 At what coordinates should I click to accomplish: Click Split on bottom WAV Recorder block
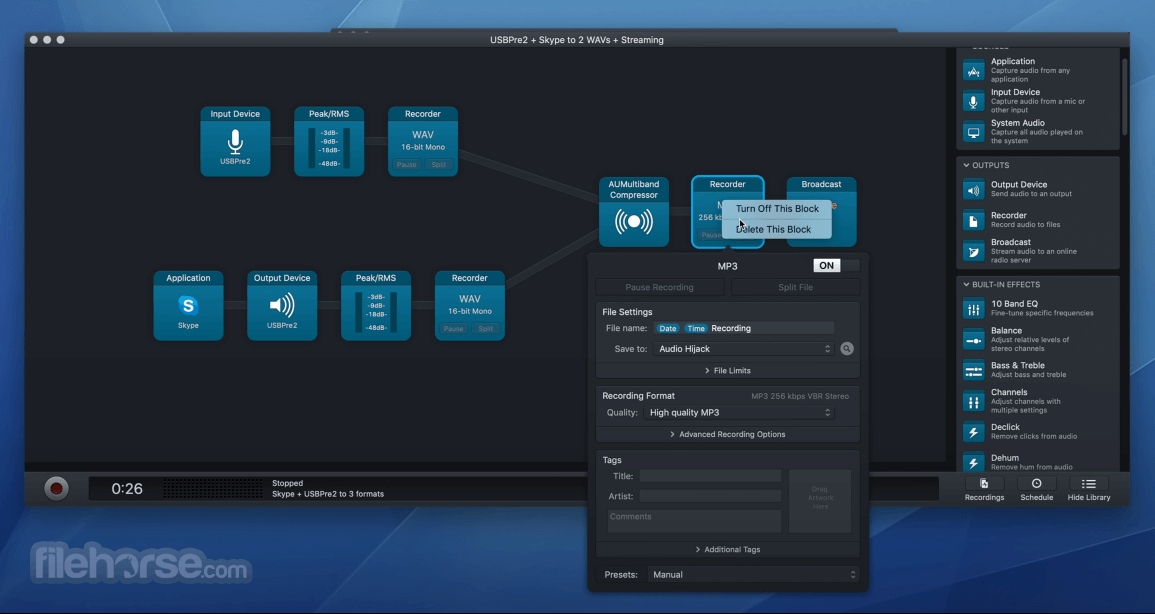[485, 328]
